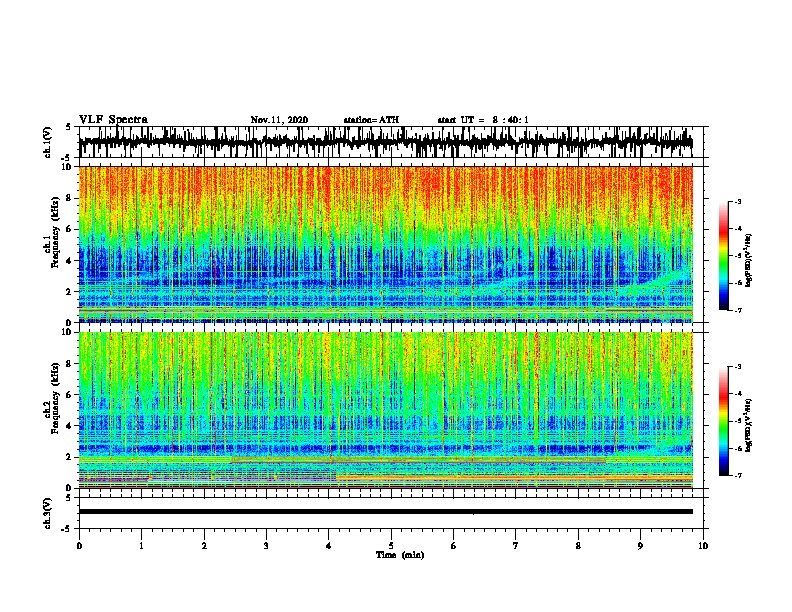
Task: Click the "start UT = 8:40:1" text
Action: [483, 120]
